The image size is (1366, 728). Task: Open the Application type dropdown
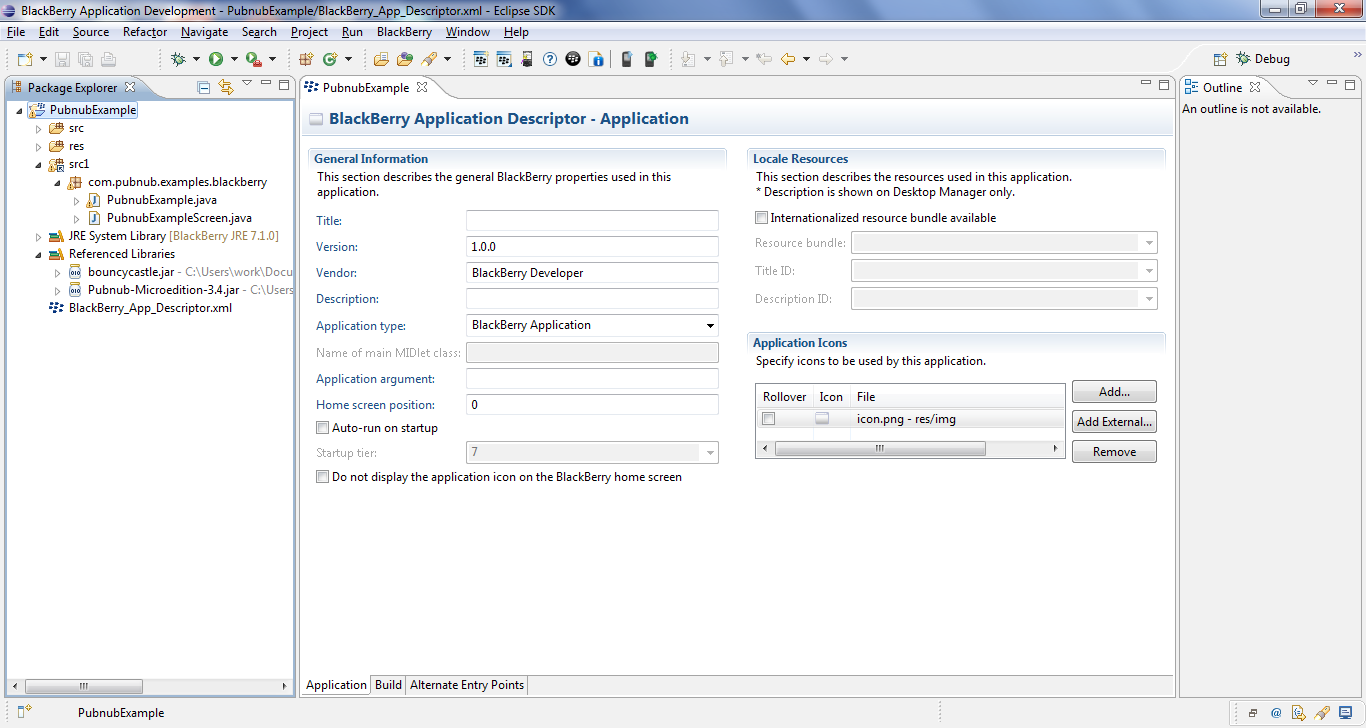coord(711,325)
